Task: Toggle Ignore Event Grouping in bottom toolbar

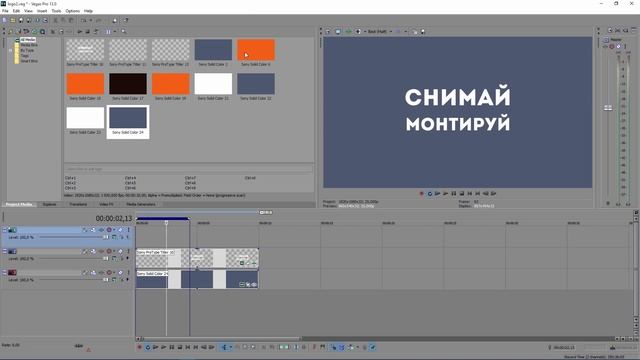Action: [x=373, y=347]
